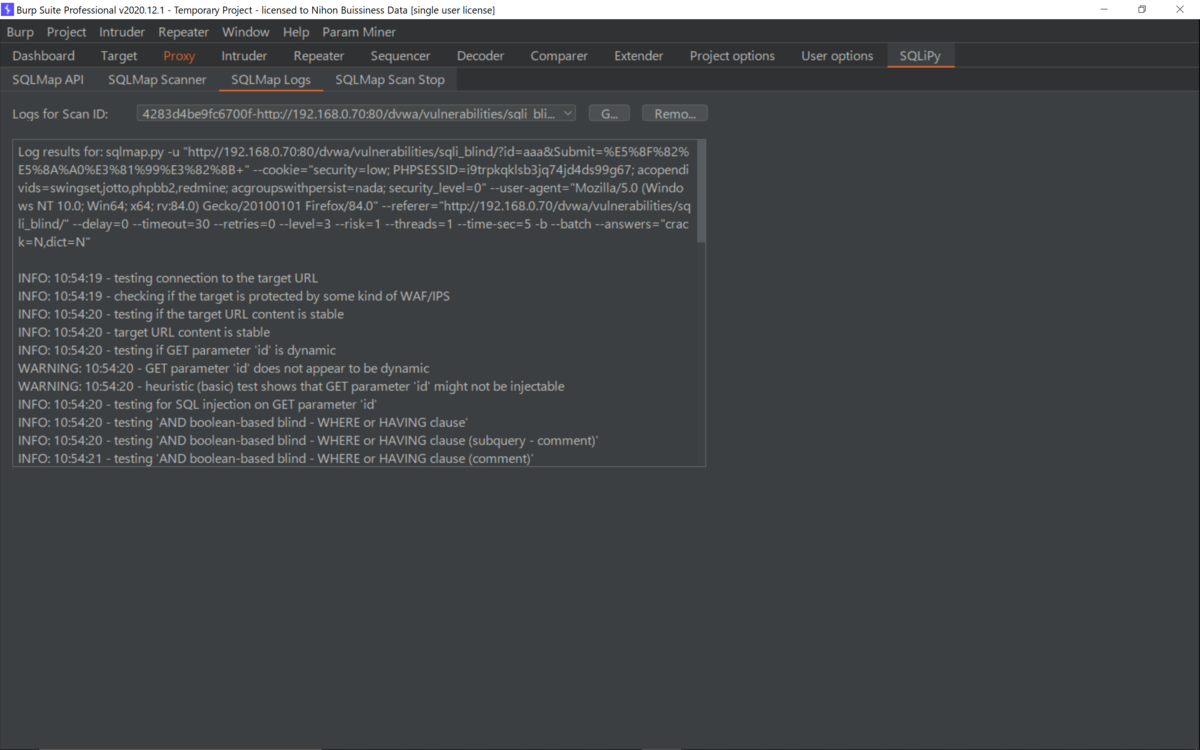Click the Burp Suite logo icon in title bar

pyautogui.click(x=8, y=9)
